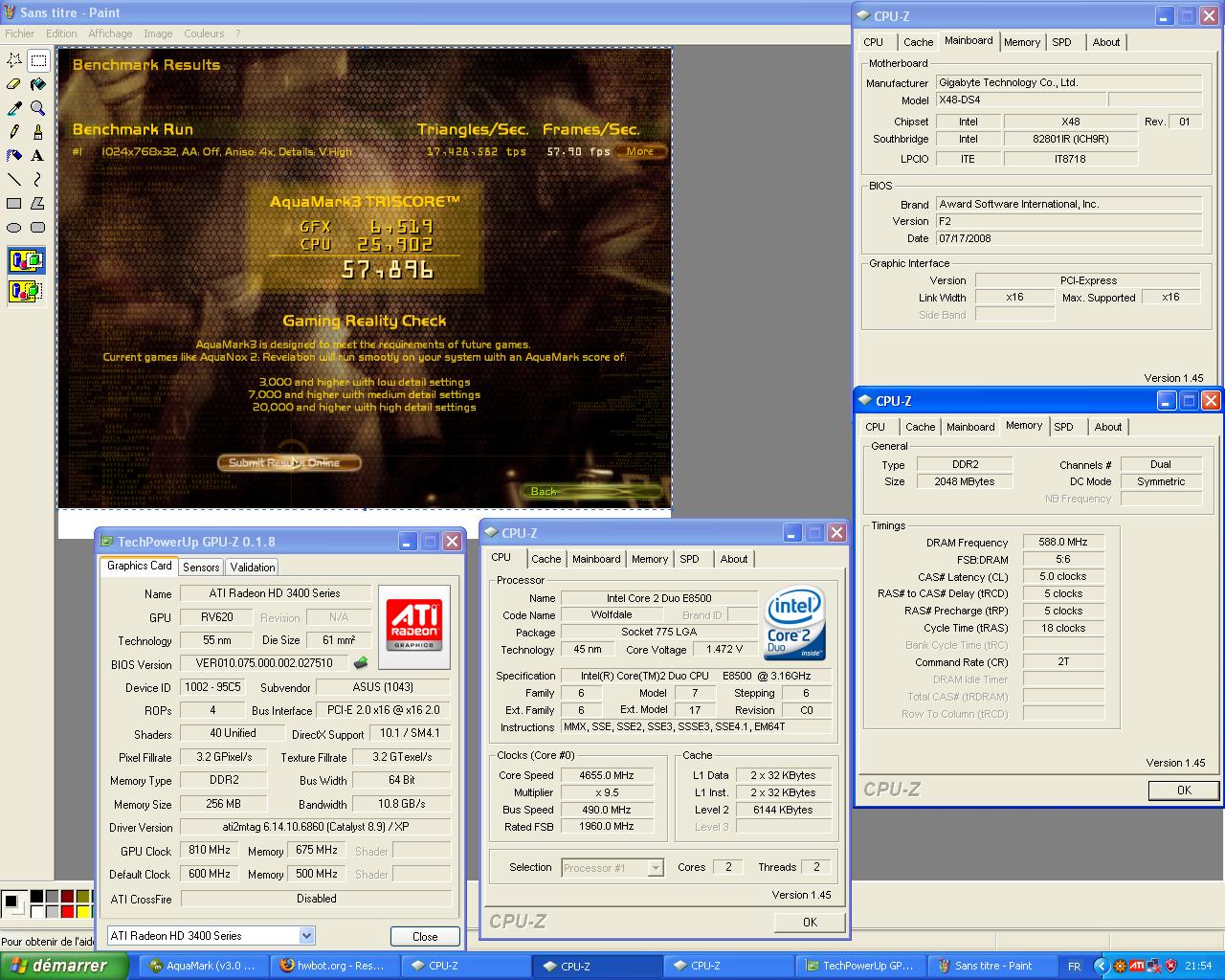The height and width of the screenshot is (980, 1225).
Task: Select the rectangular Select tool in Paint
Action: (x=38, y=59)
